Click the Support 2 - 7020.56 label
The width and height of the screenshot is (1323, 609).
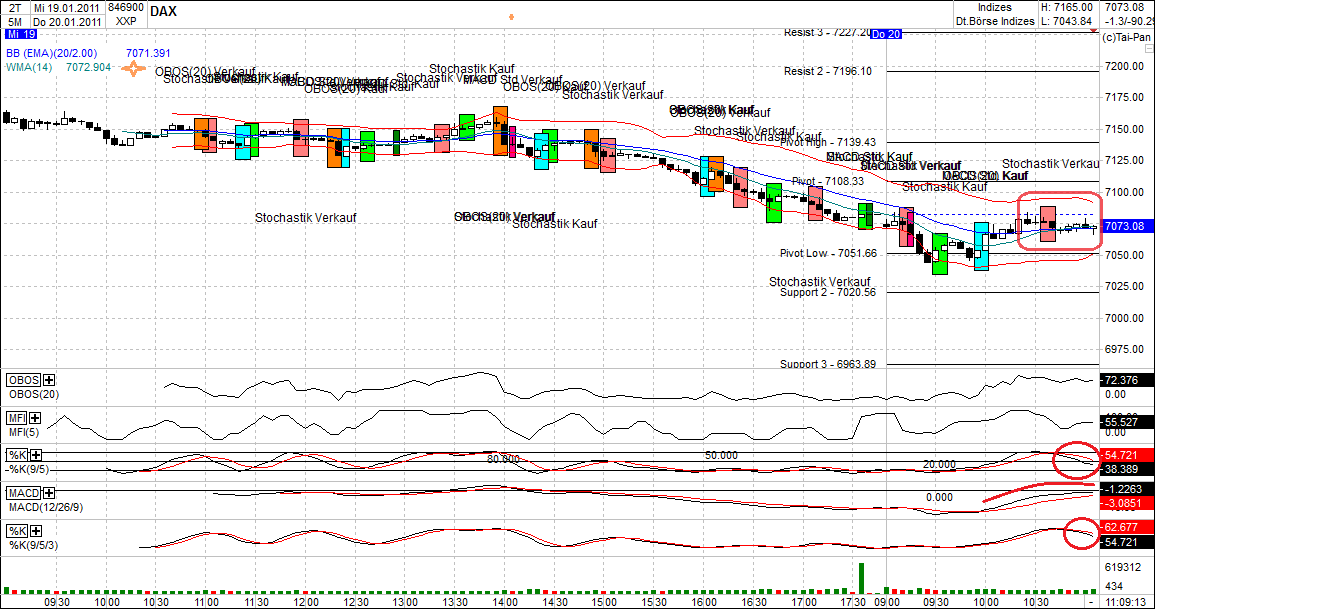[x=828, y=292]
